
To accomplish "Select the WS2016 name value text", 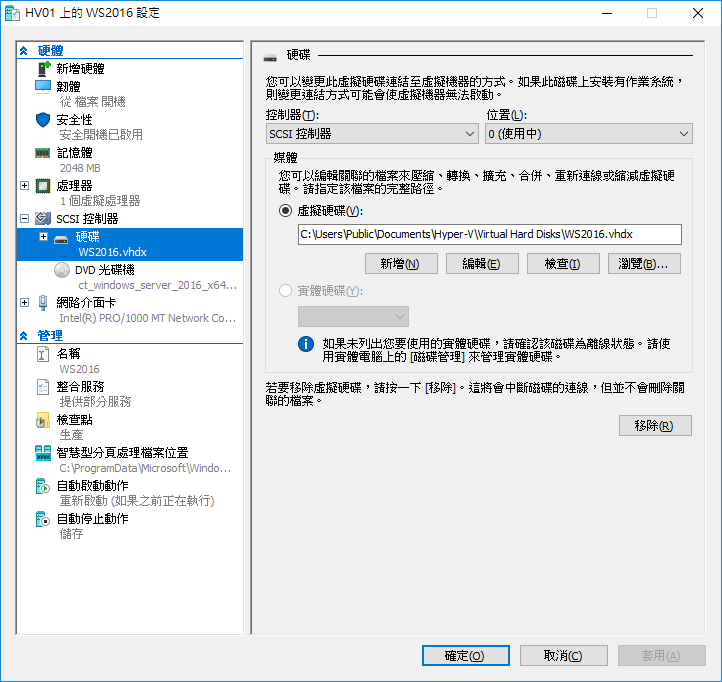I will (x=79, y=369).
